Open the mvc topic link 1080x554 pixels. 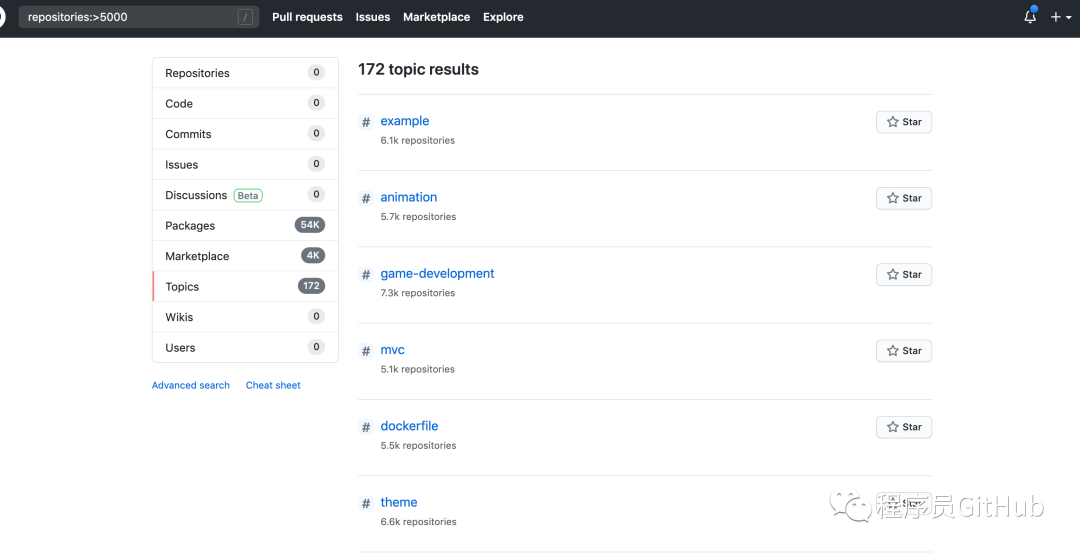393,350
